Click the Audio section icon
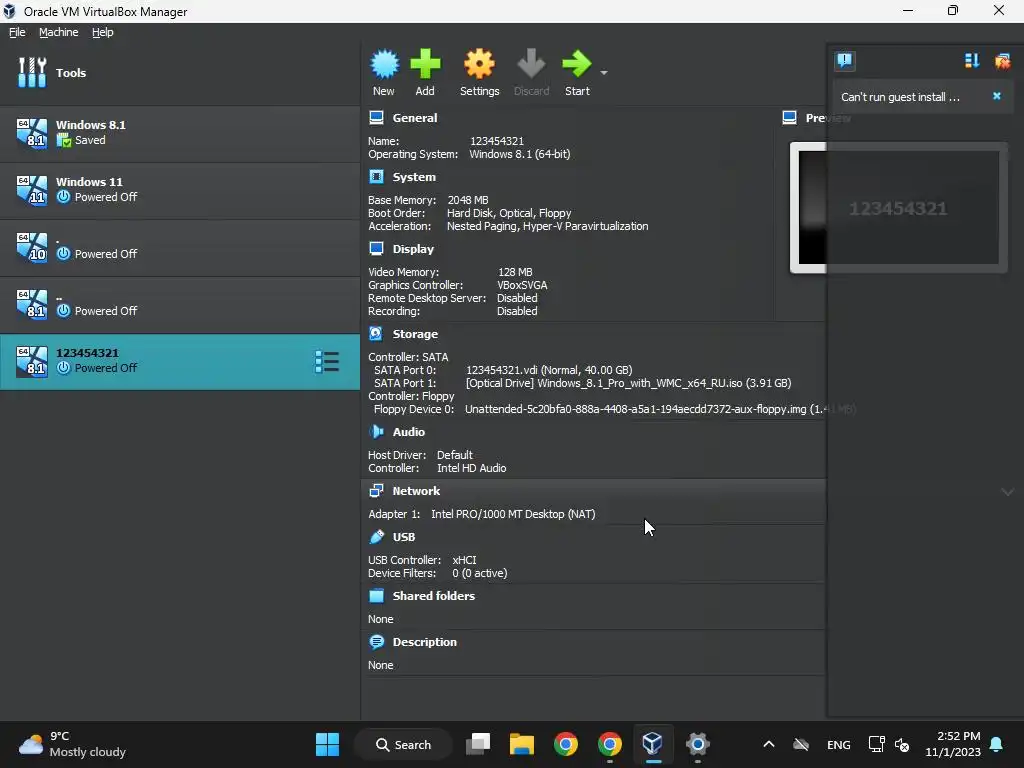The width and height of the screenshot is (1024, 768). point(376,432)
